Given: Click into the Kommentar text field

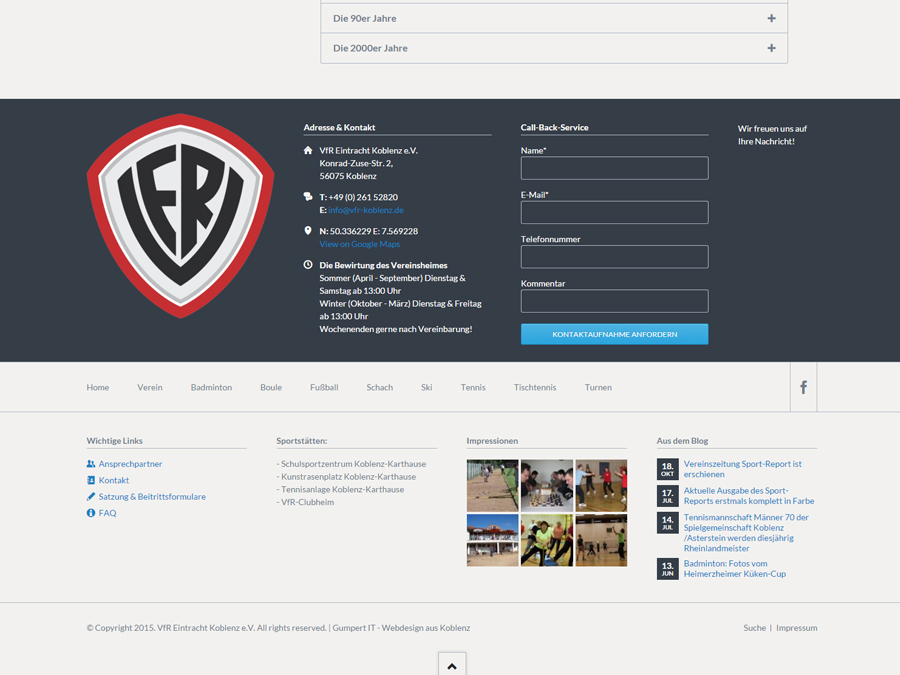Looking at the screenshot, I should pos(614,301).
